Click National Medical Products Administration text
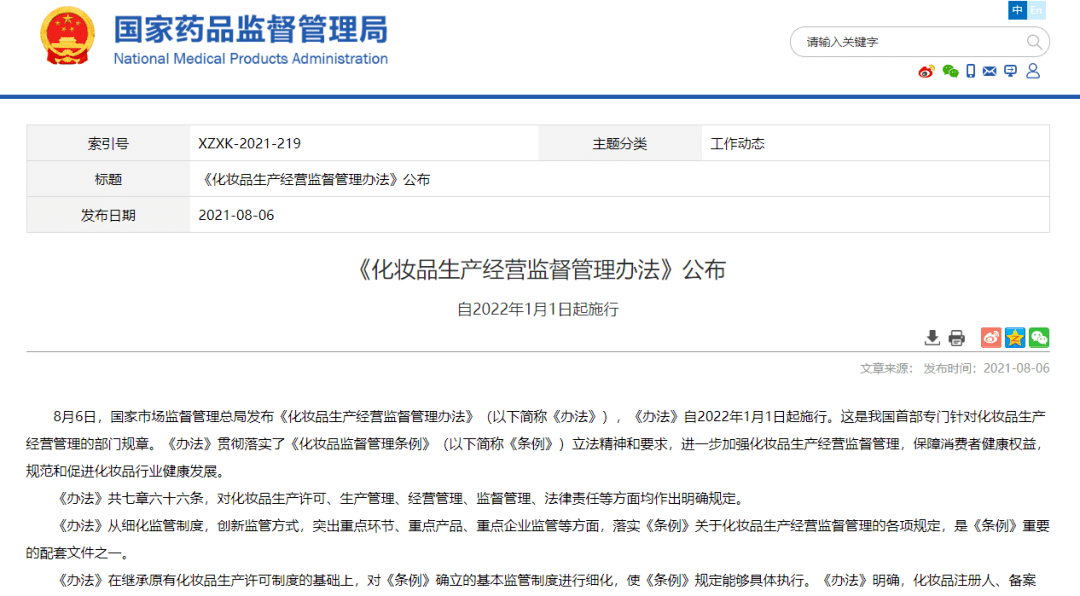Viewport: 1080px width, 596px height. click(x=251, y=59)
